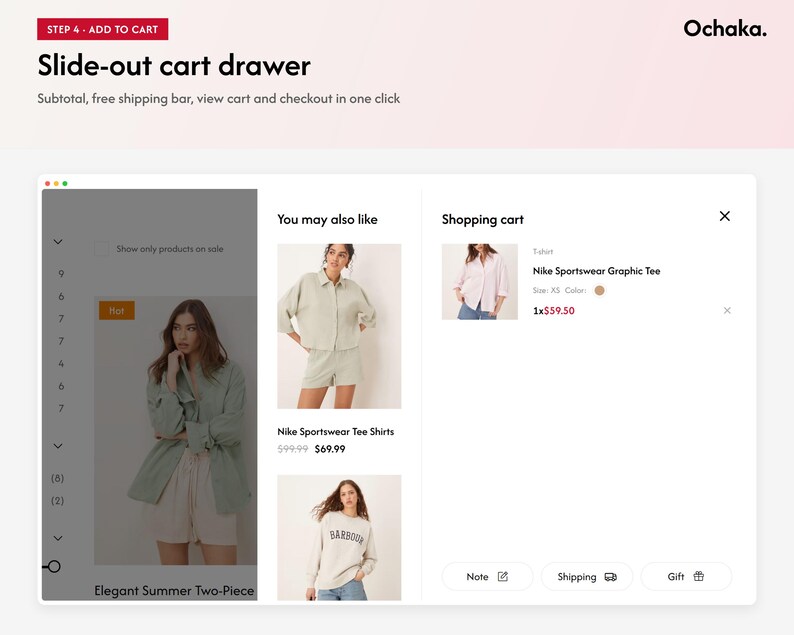This screenshot has width=794, height=635.
Task: Open Nike Sportswear Graphic Tee product link
Action: pos(596,271)
